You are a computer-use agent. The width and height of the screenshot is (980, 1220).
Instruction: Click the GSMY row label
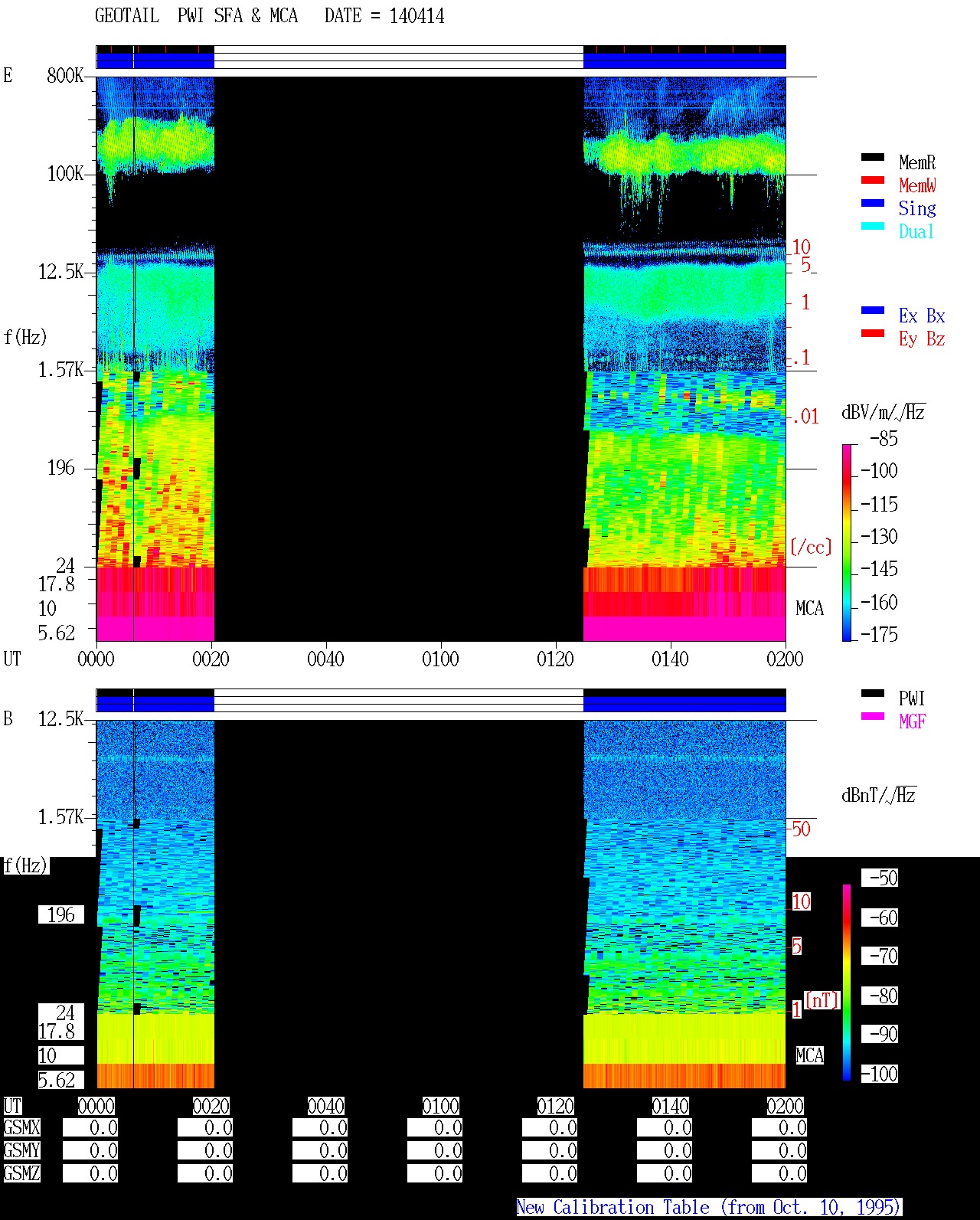21,1151
